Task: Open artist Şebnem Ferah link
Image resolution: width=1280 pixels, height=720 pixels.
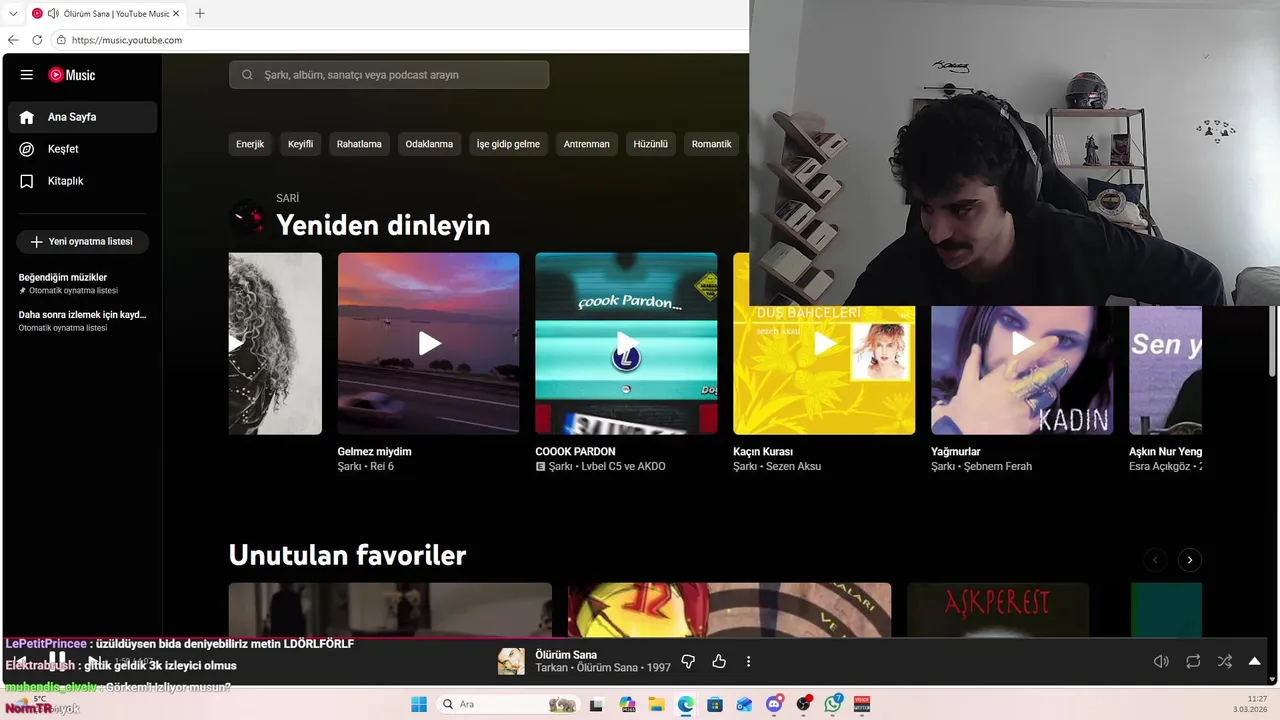Action: point(998,467)
